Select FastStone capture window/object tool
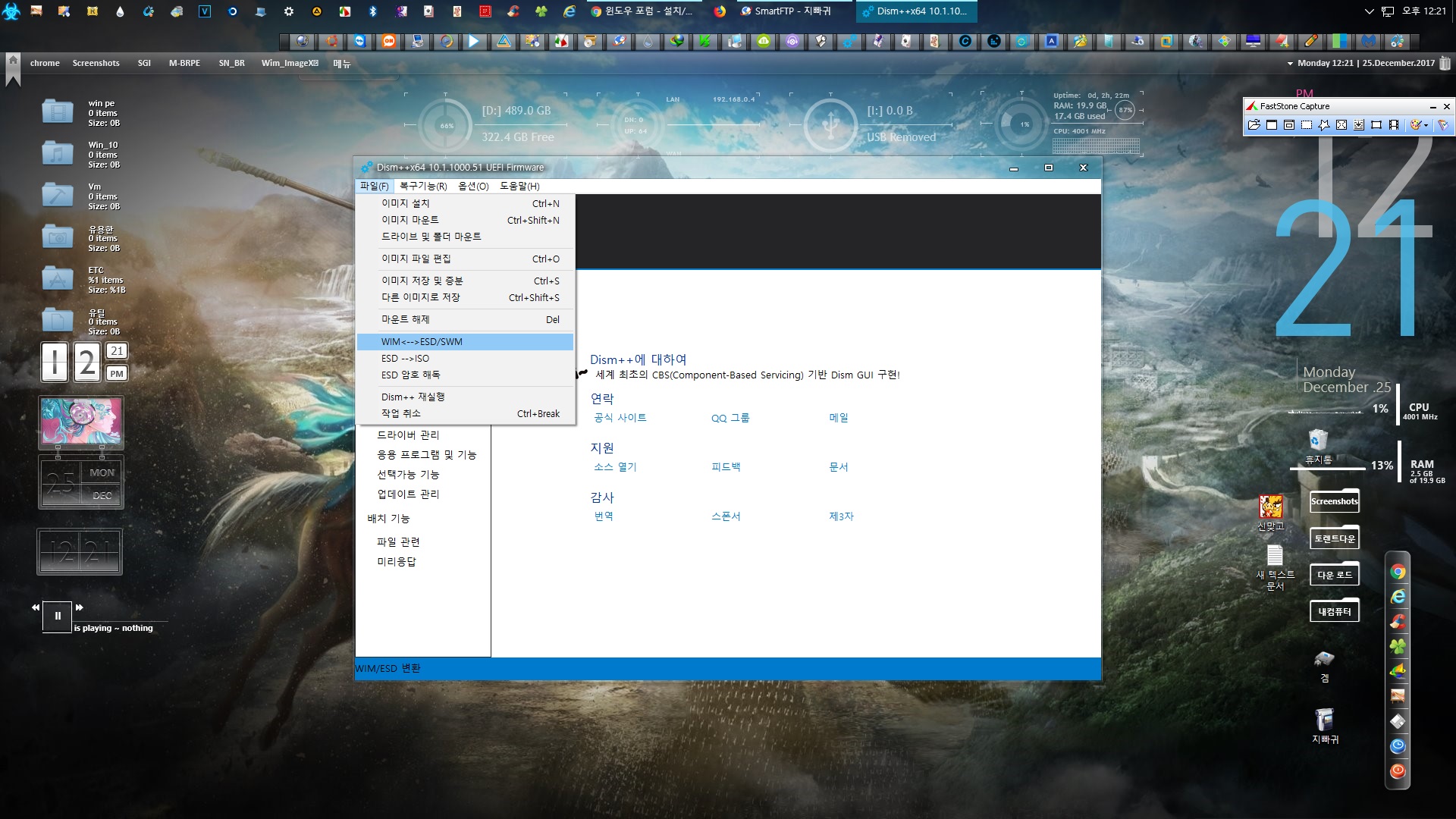Image resolution: width=1456 pixels, height=819 pixels. point(1289,125)
